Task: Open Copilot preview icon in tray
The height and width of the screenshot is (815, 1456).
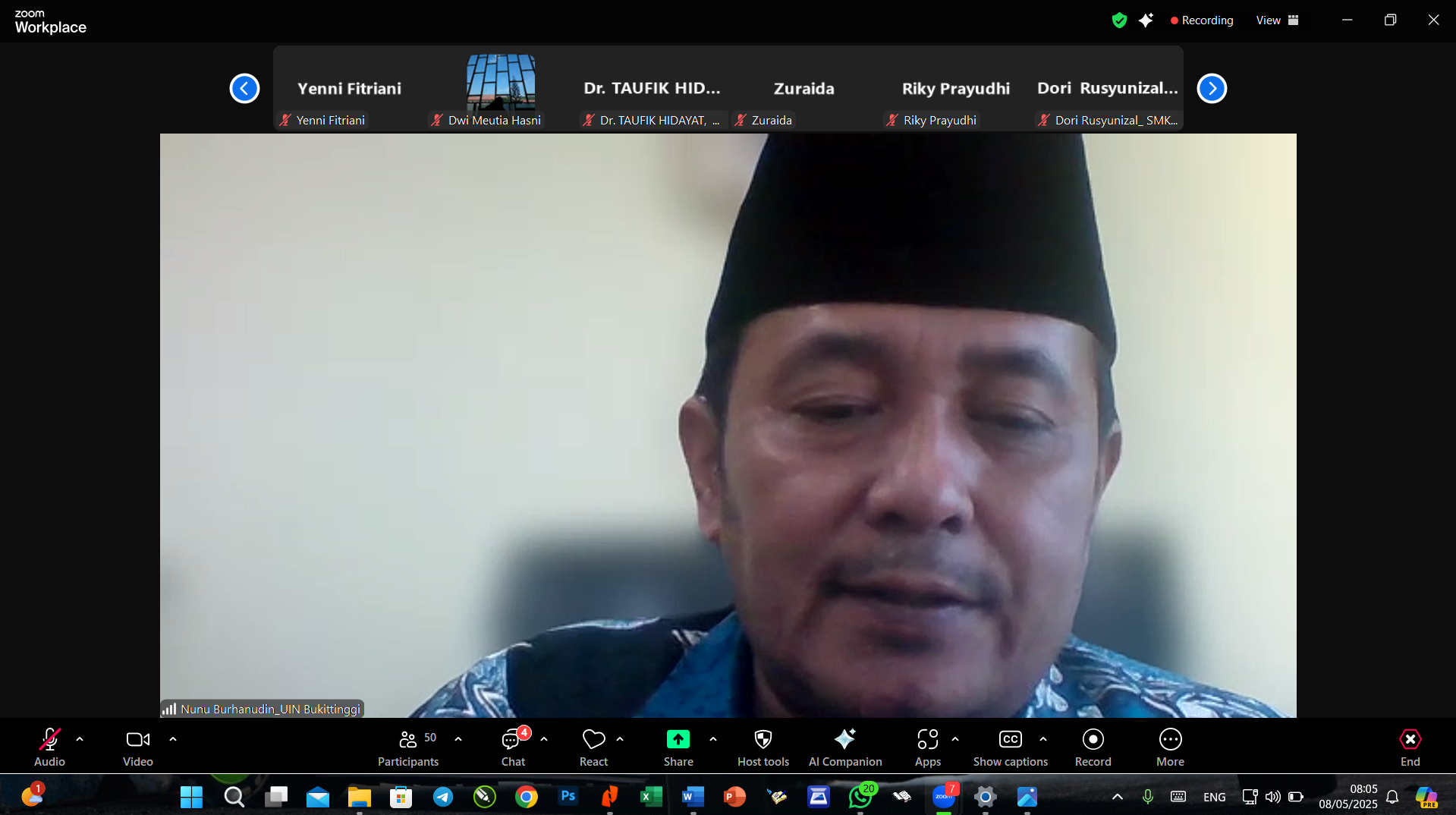Action: [x=1426, y=797]
